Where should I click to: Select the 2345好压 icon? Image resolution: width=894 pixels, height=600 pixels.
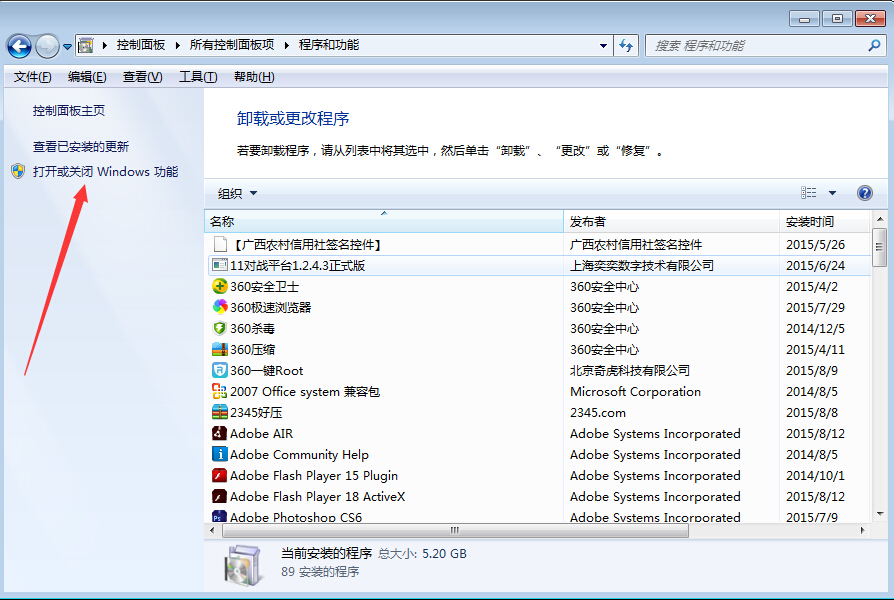tap(220, 412)
